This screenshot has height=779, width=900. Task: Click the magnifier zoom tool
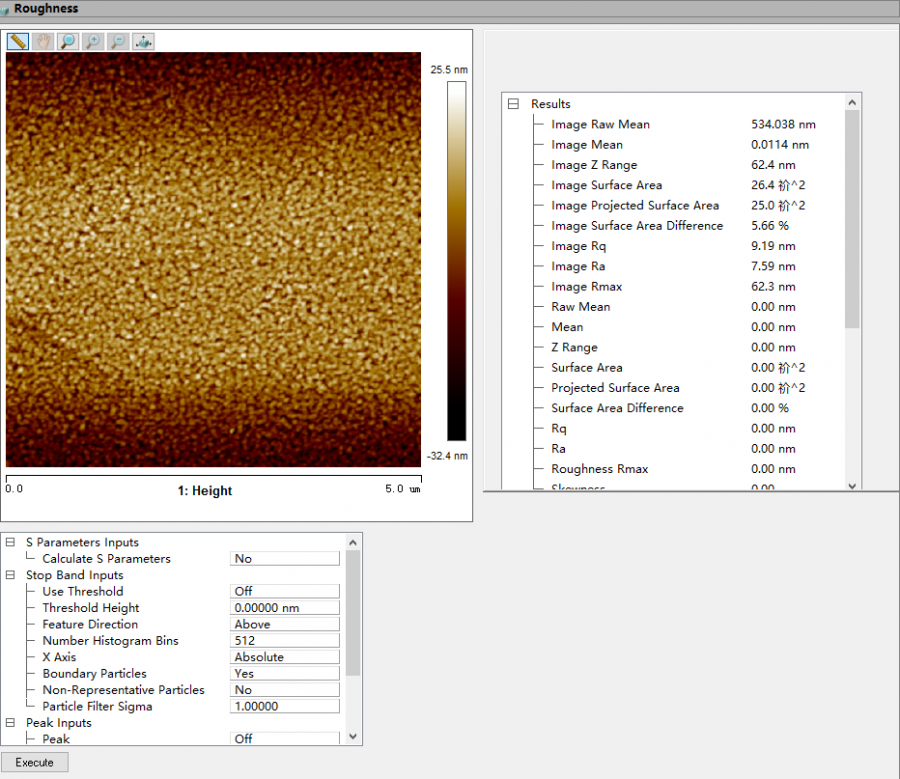click(67, 41)
